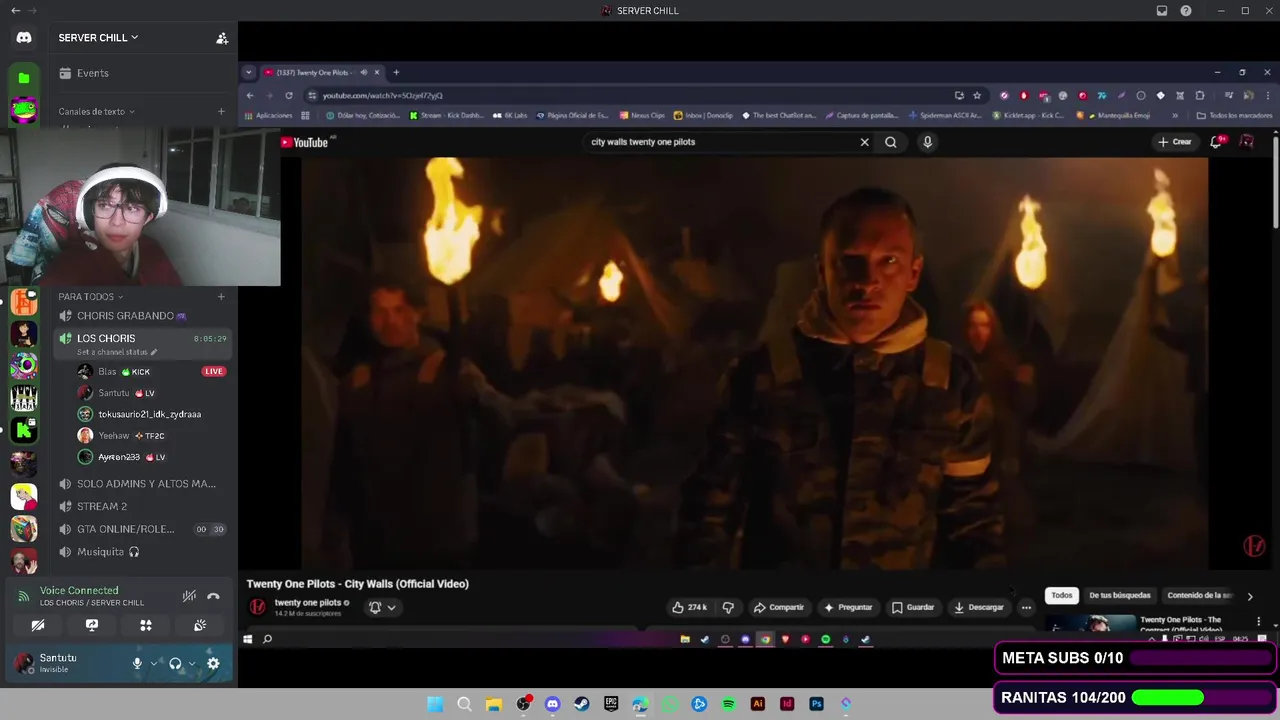Select the LOS CHORIS voice channel
This screenshot has width=1280, height=720.
click(106, 339)
